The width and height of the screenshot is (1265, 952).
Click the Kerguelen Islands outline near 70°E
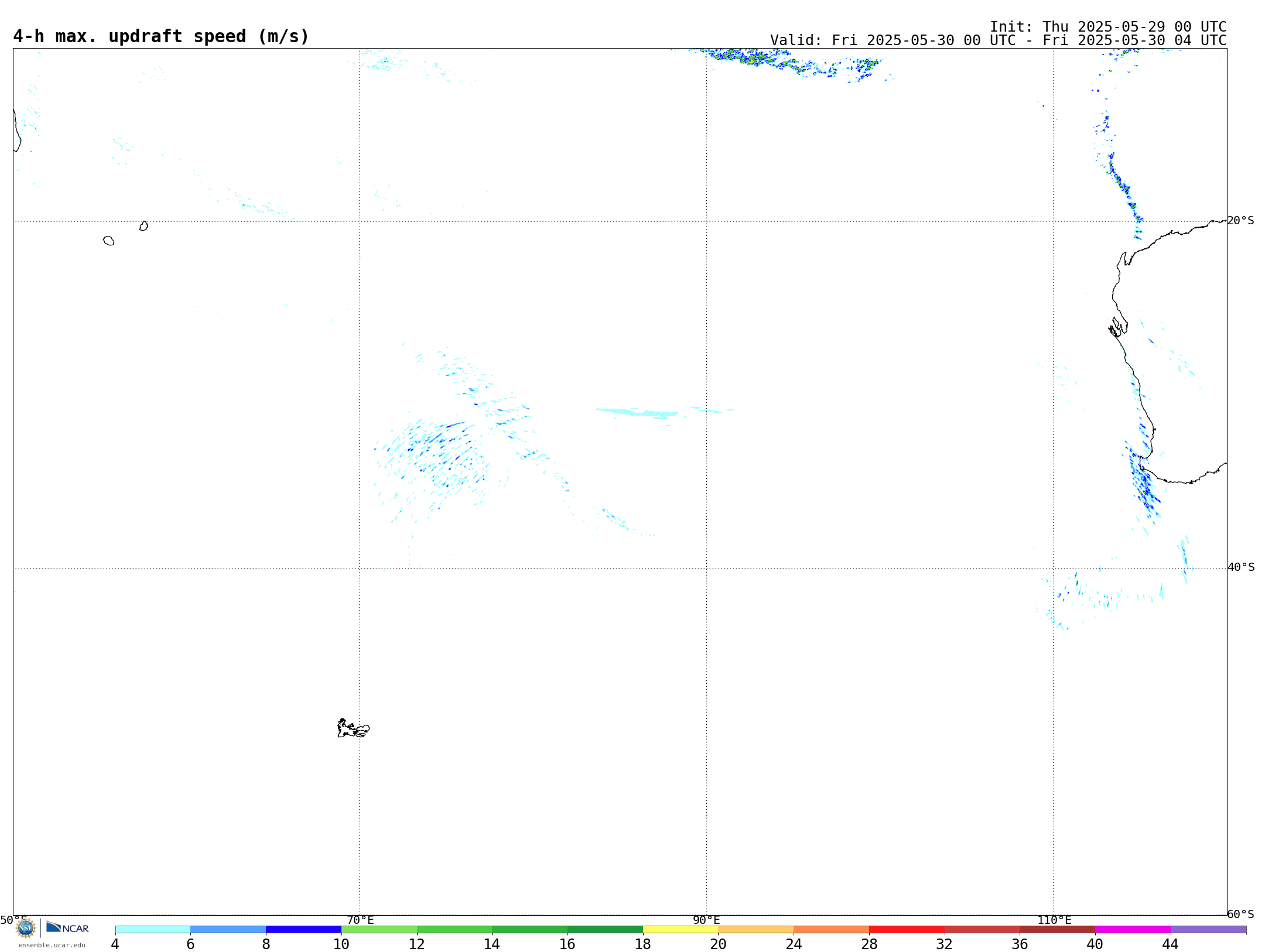click(353, 728)
